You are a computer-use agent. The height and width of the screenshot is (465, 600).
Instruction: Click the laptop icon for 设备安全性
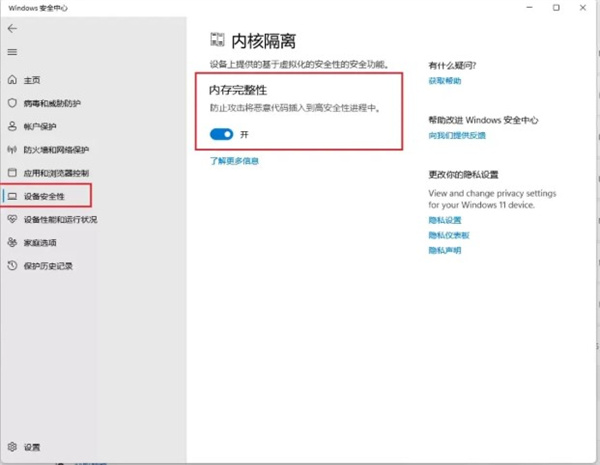click(12, 196)
